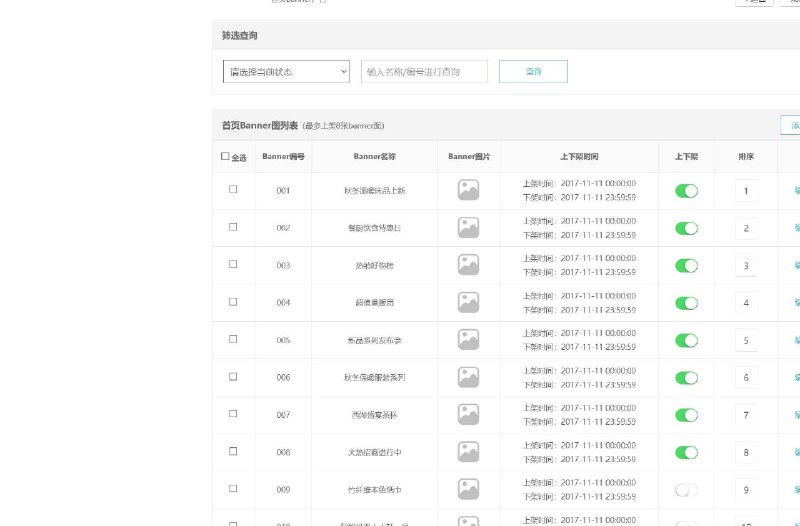
Task: Tick the checkbox for banner 002
Action: point(233,227)
